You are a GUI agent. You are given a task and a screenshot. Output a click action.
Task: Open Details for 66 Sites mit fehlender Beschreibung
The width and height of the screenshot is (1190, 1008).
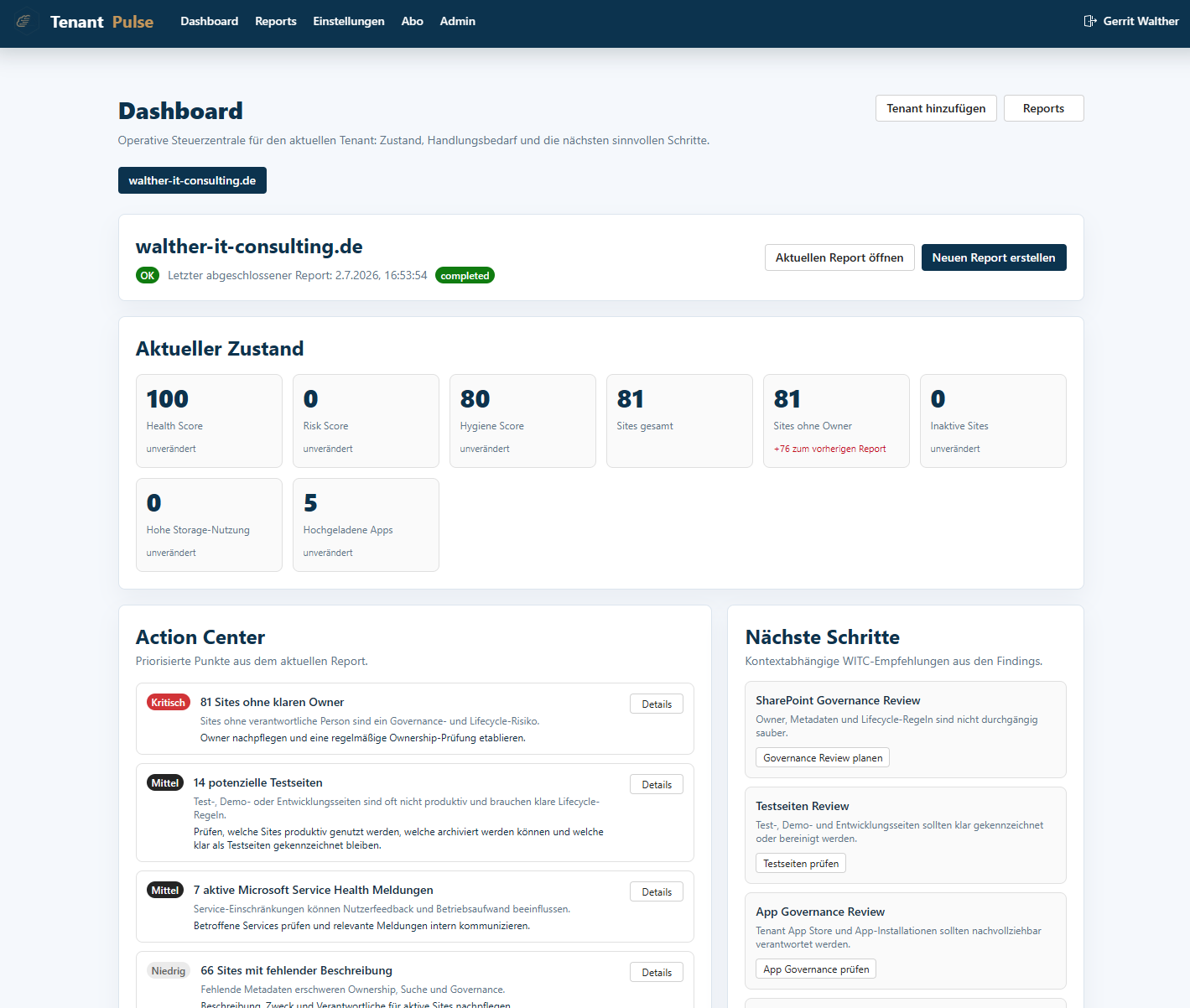click(657, 972)
